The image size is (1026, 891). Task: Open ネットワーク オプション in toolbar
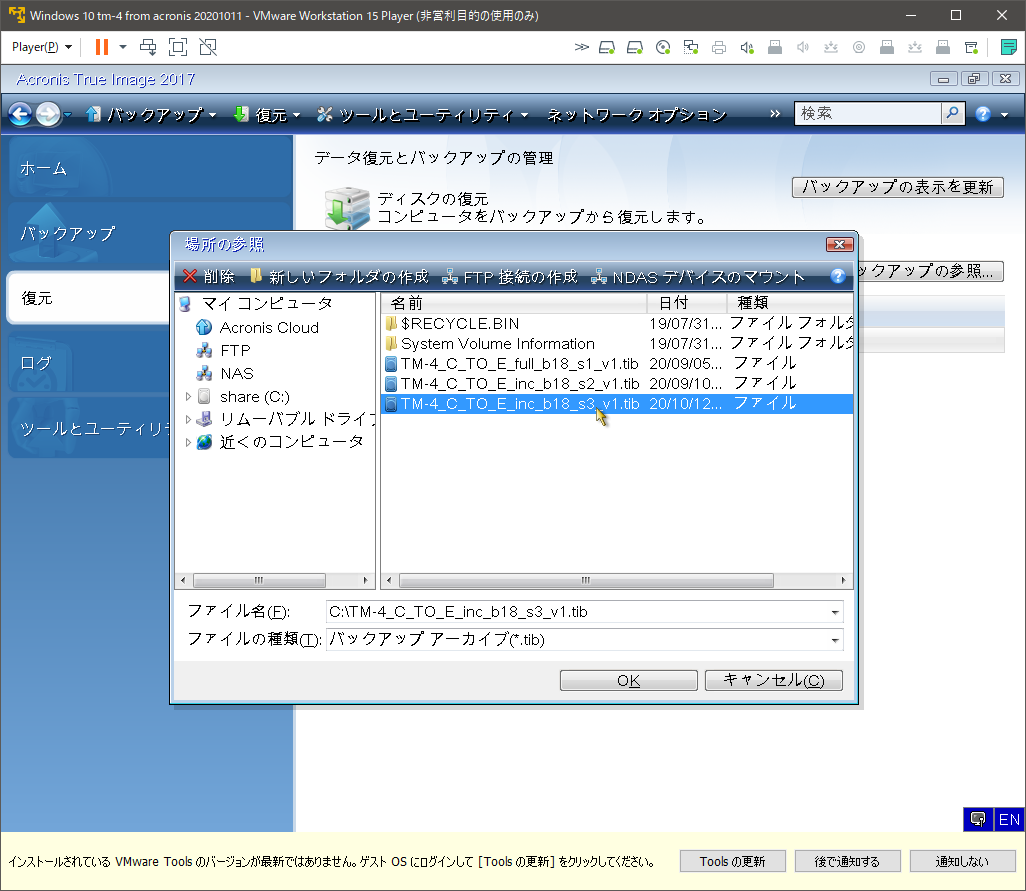(x=636, y=114)
